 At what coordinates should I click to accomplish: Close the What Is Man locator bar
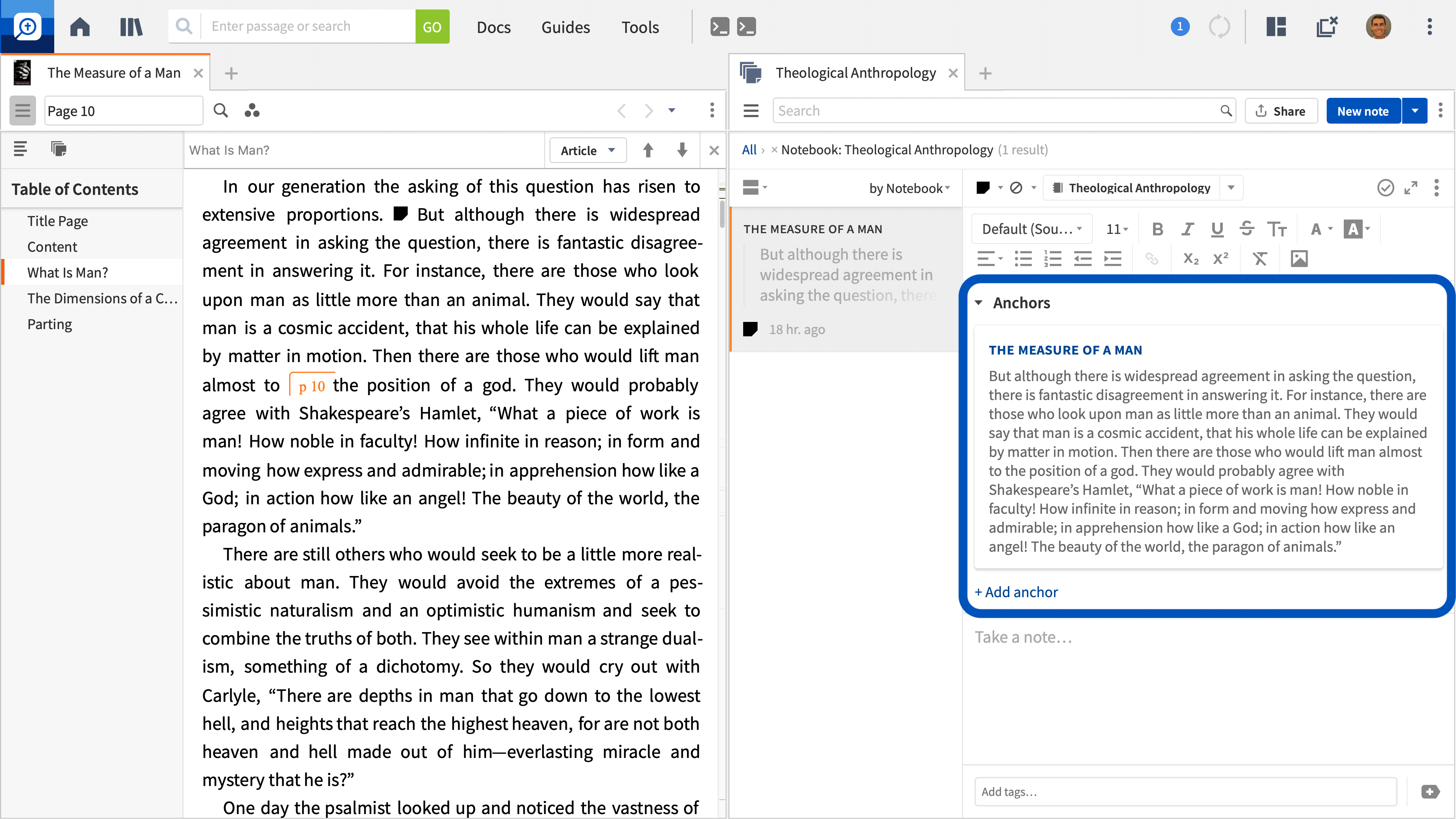point(714,151)
